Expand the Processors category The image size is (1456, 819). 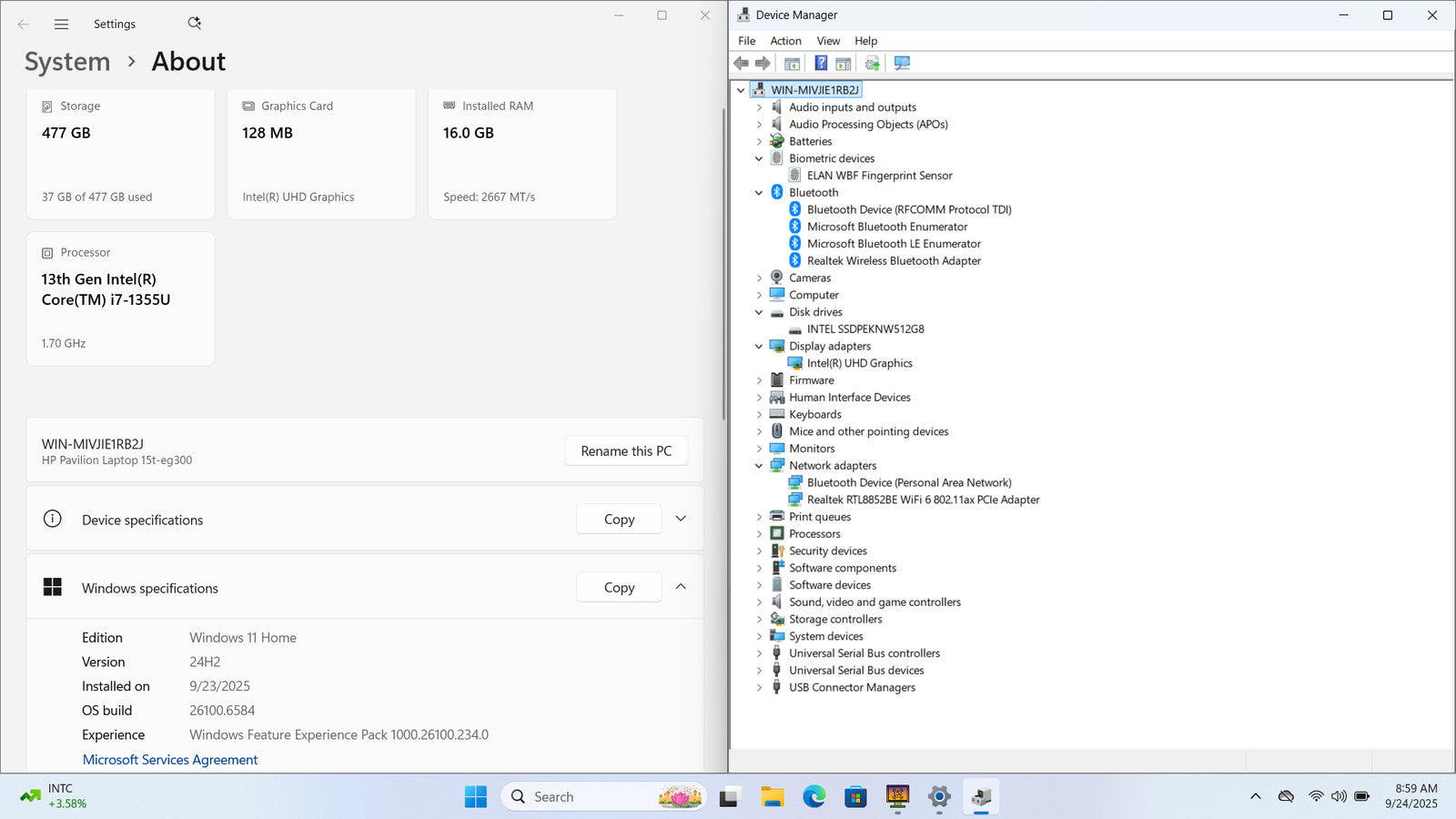[x=759, y=534]
